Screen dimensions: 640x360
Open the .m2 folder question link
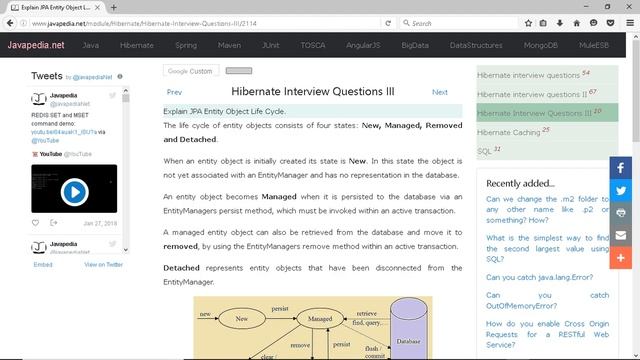pyautogui.click(x=547, y=209)
